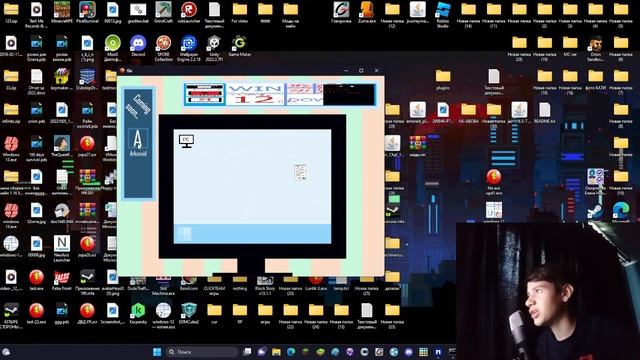The width and height of the screenshot is (640, 360).
Task: Open the False Front desktop shortcut
Action: tap(62, 280)
